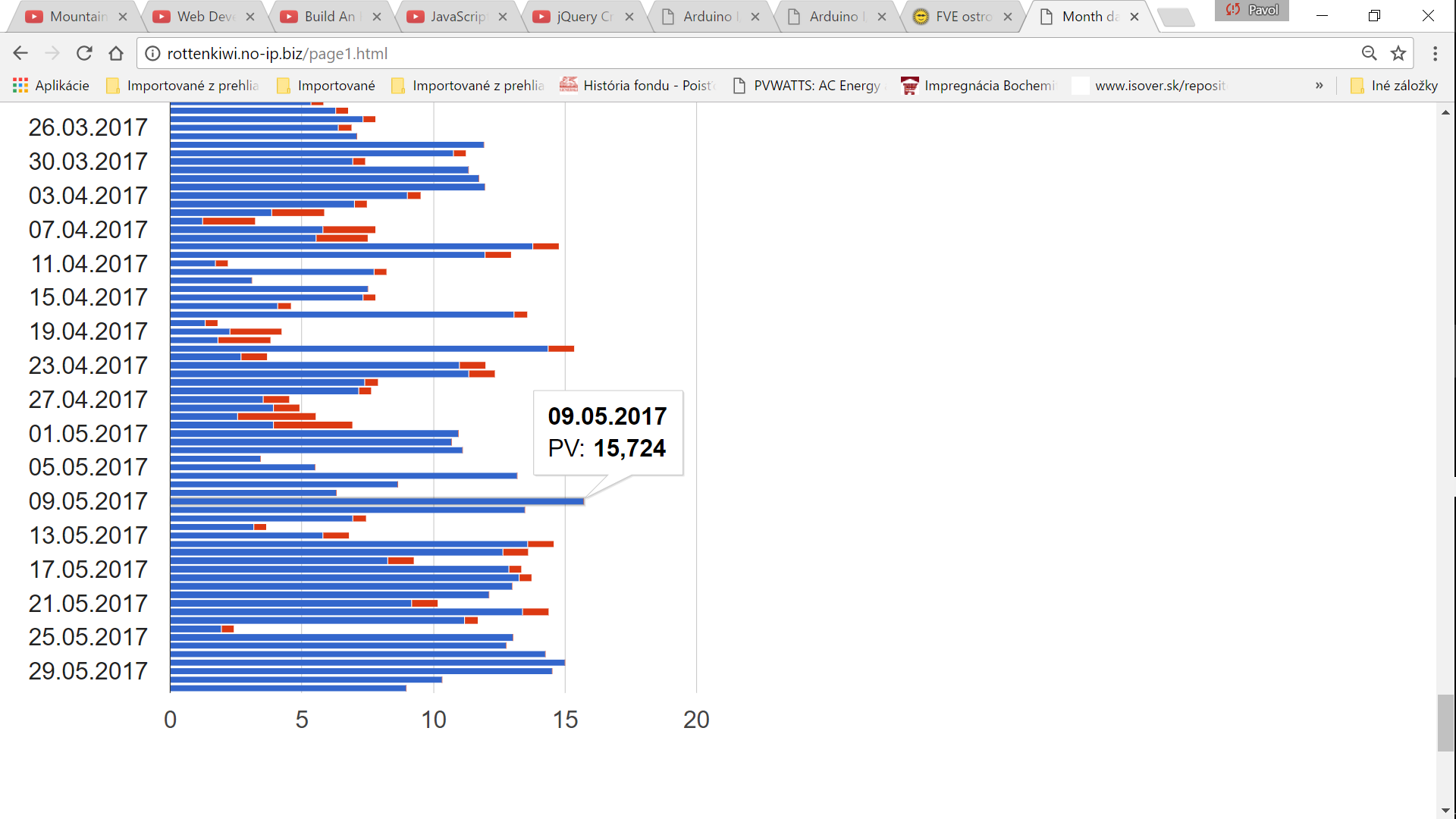View site information icon next to URL
This screenshot has height=819, width=1456.
pos(152,53)
